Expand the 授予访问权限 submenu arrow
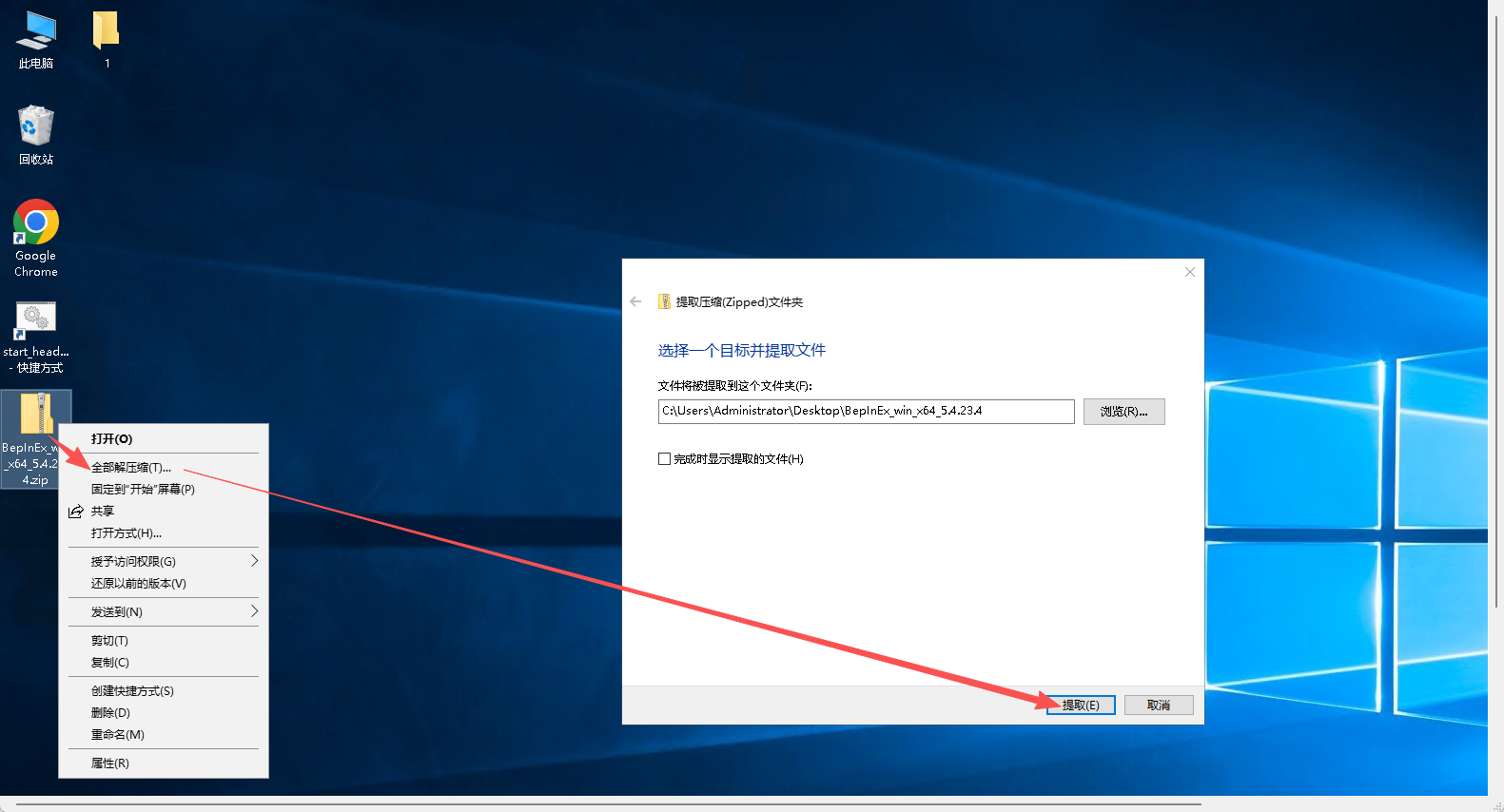This screenshot has width=1504, height=812. tap(254, 561)
